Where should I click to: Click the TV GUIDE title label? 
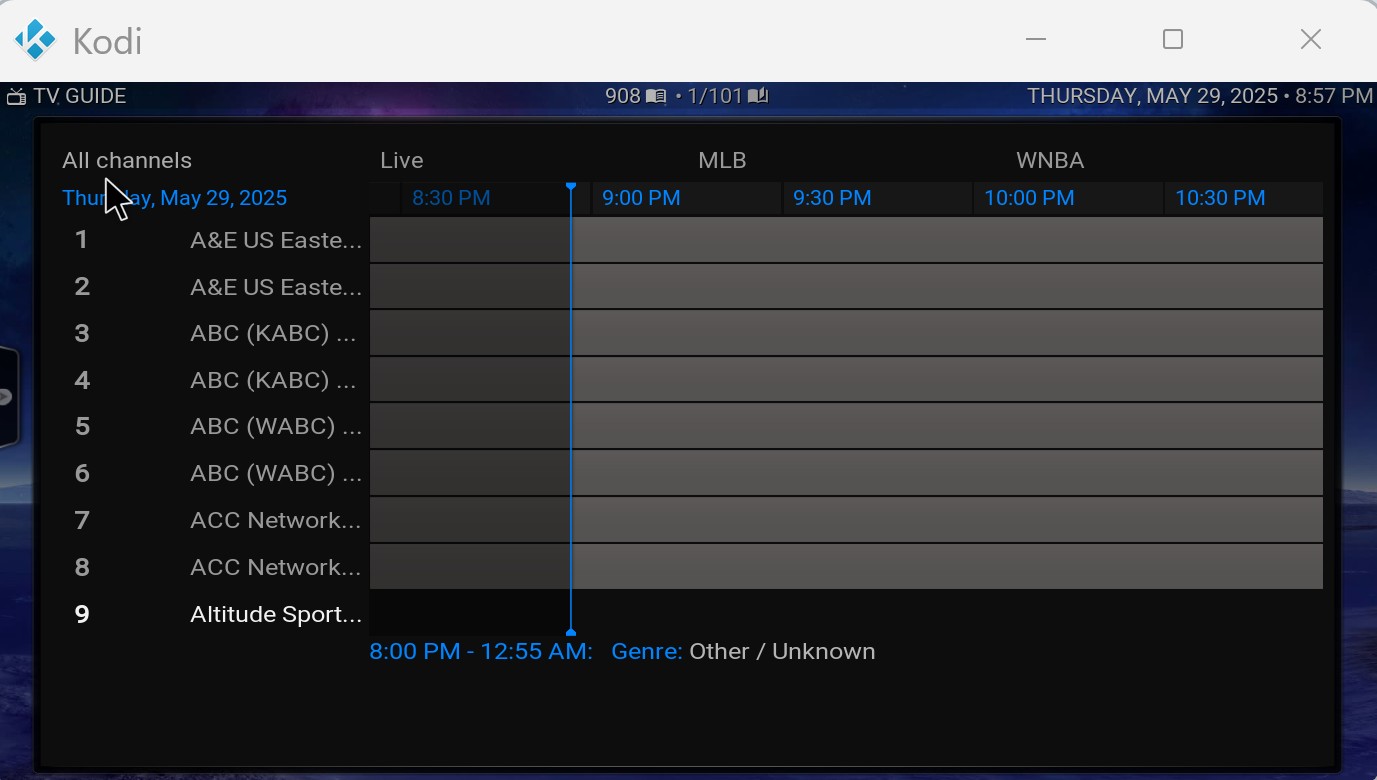click(x=80, y=96)
